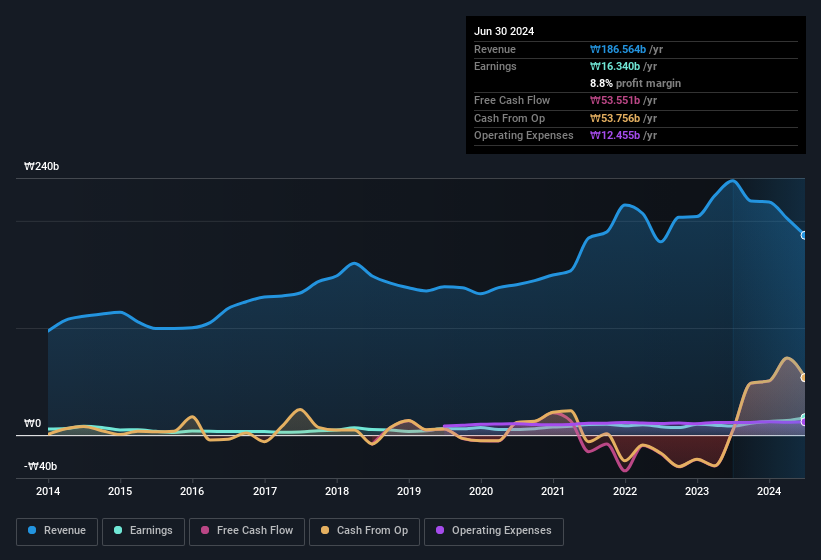Click the 2018 x-axis label
Screen dimensions: 821x560
tap(337, 491)
